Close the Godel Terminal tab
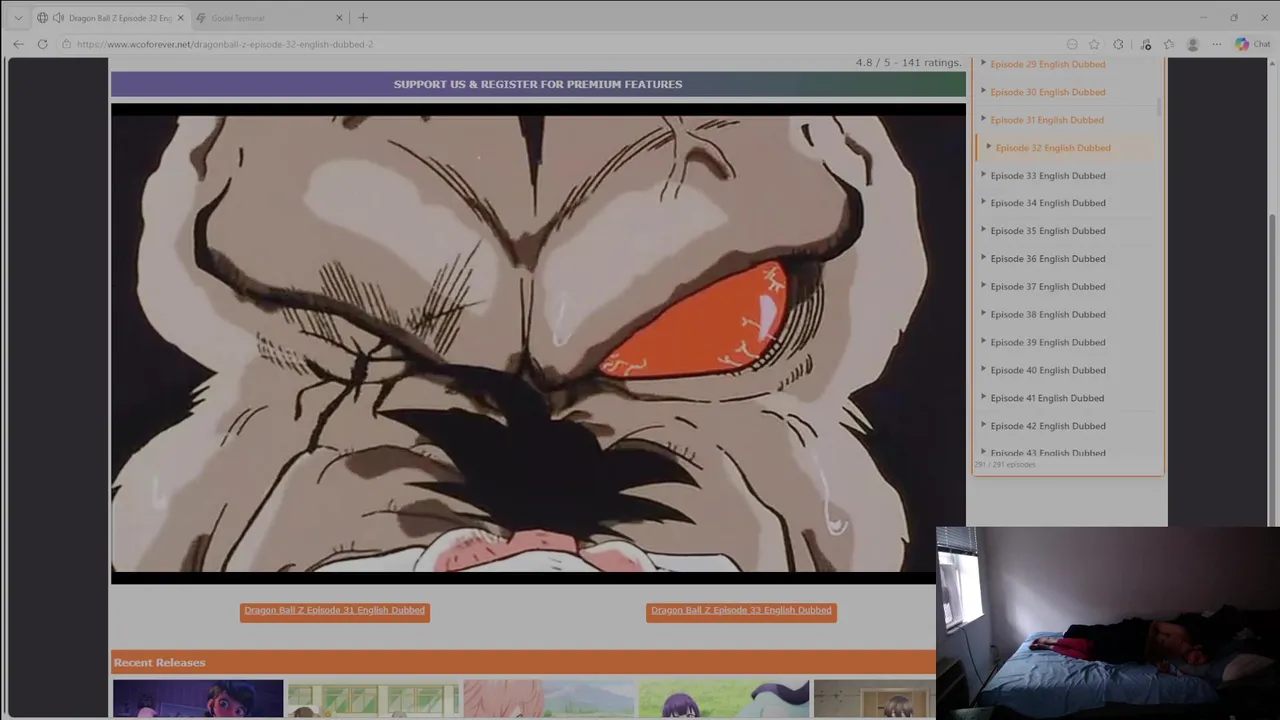Image resolution: width=1280 pixels, height=720 pixels. pos(339,18)
